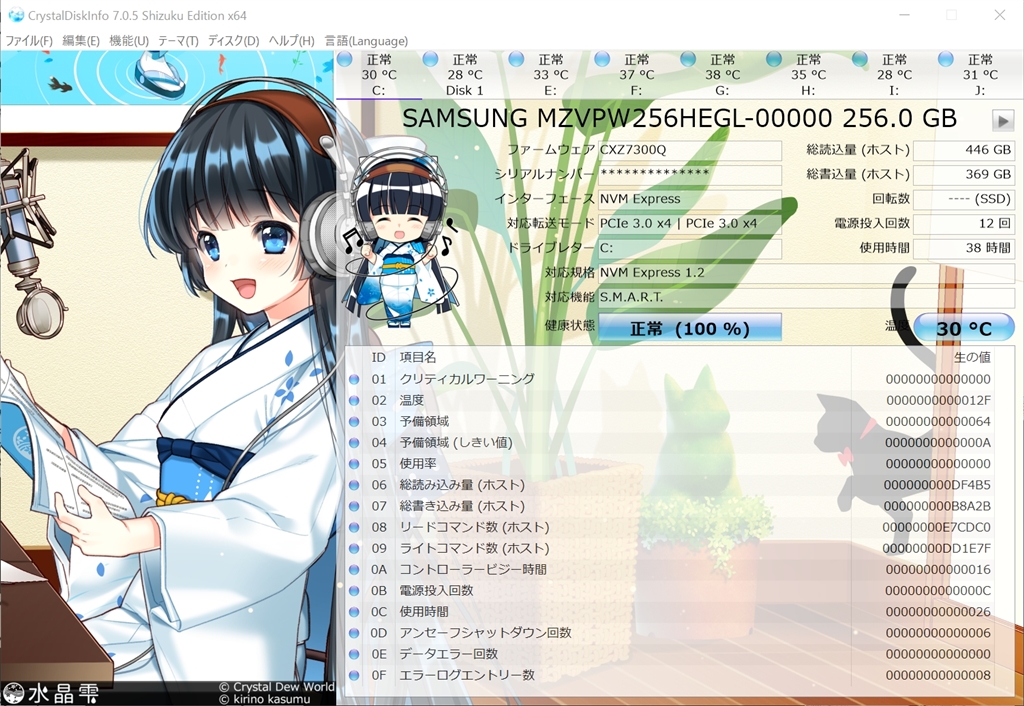Open the ディスク(D) menu

click(x=233, y=40)
